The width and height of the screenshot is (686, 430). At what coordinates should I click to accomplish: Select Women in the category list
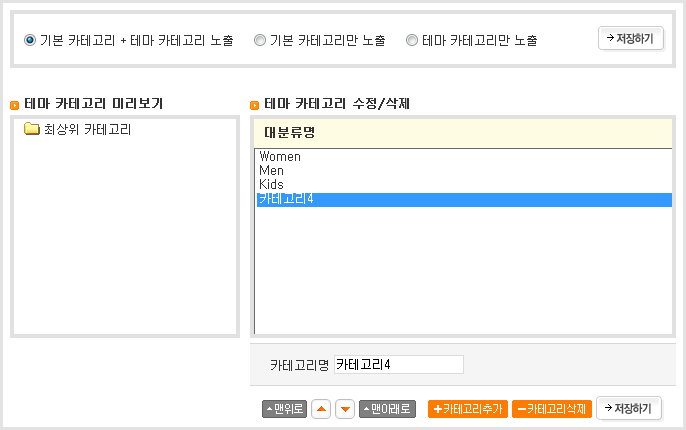coord(280,157)
